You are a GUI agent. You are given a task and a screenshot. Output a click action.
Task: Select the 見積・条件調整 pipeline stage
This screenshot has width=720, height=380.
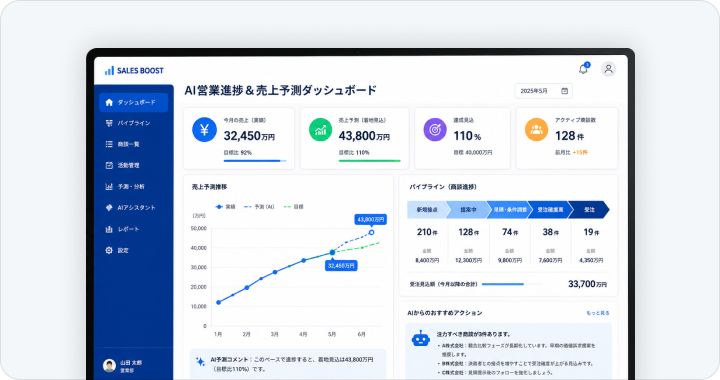pyautogui.click(x=509, y=210)
